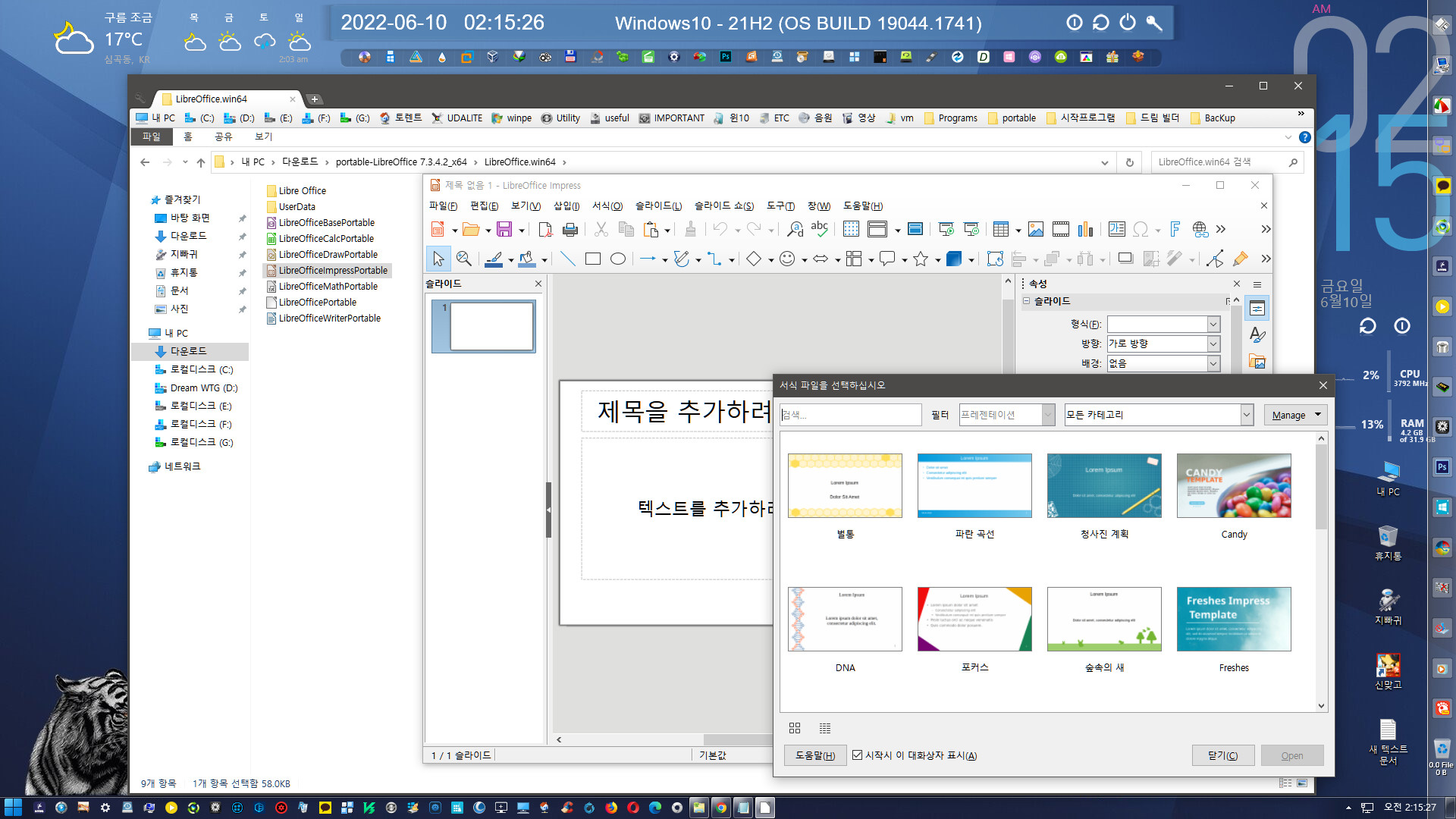Click the Export as PDF icon
Image resolution: width=1456 pixels, height=819 pixels.
544,229
